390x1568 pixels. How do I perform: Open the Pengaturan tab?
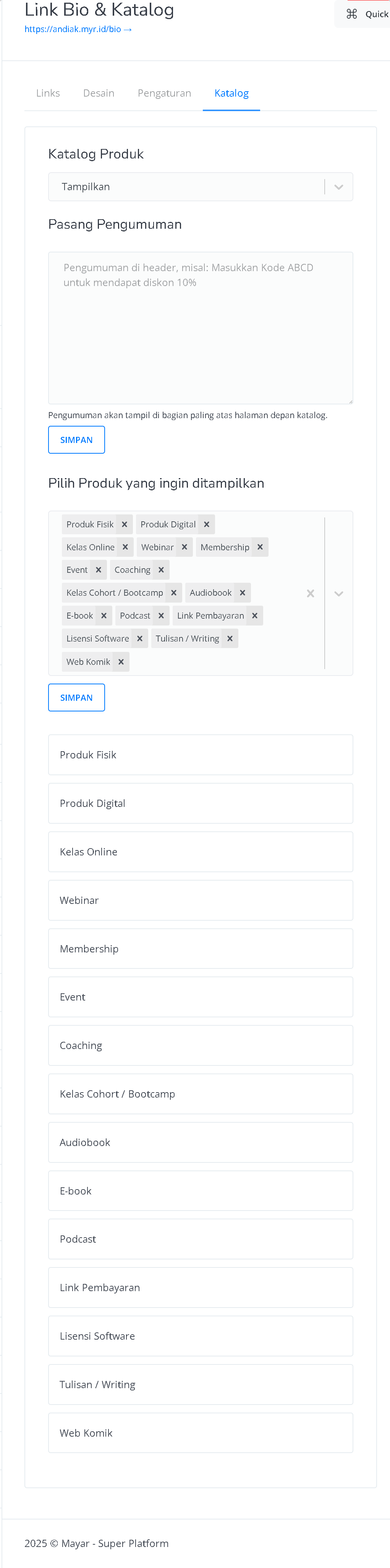164,93
